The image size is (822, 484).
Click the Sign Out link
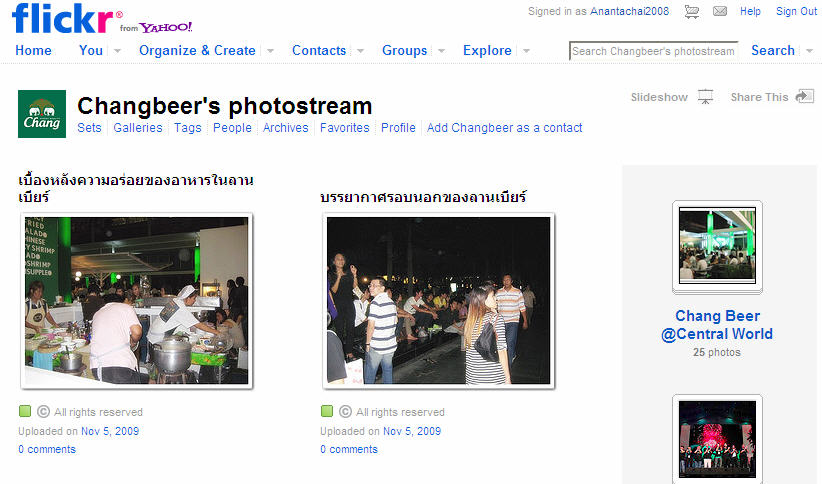coord(796,12)
